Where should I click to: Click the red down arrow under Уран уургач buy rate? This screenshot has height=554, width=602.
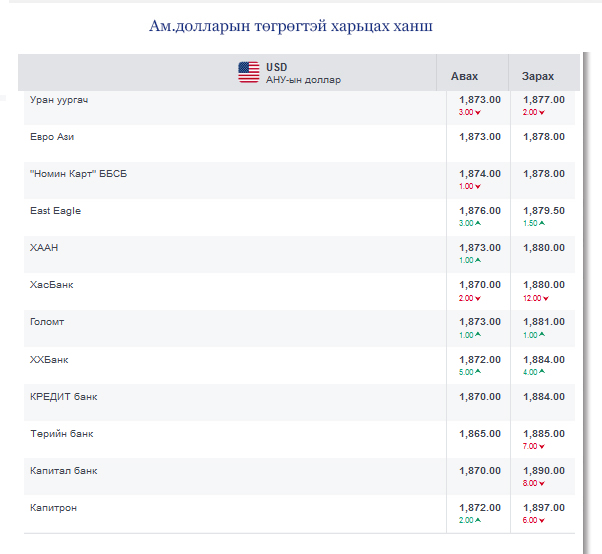pos(478,112)
